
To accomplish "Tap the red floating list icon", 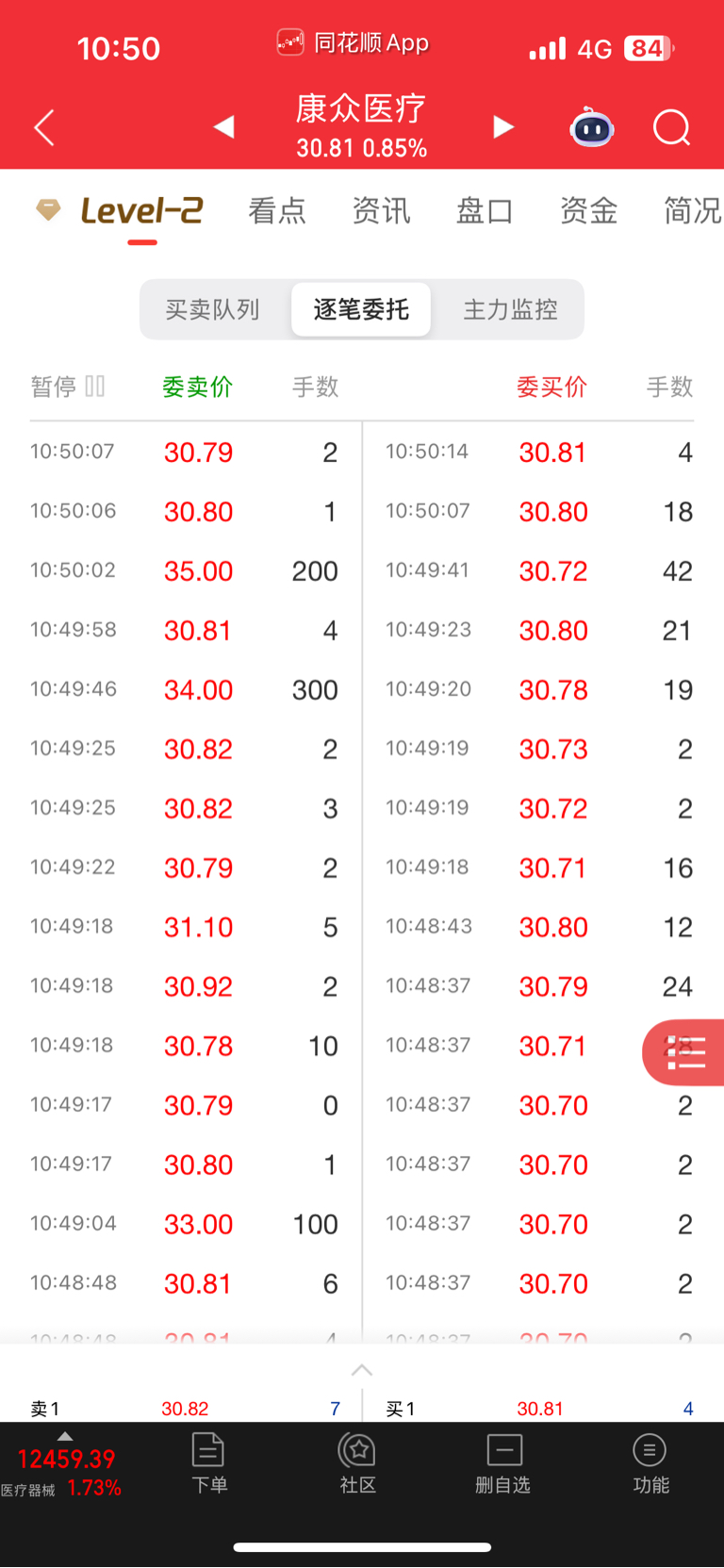I will pyautogui.click(x=684, y=1052).
